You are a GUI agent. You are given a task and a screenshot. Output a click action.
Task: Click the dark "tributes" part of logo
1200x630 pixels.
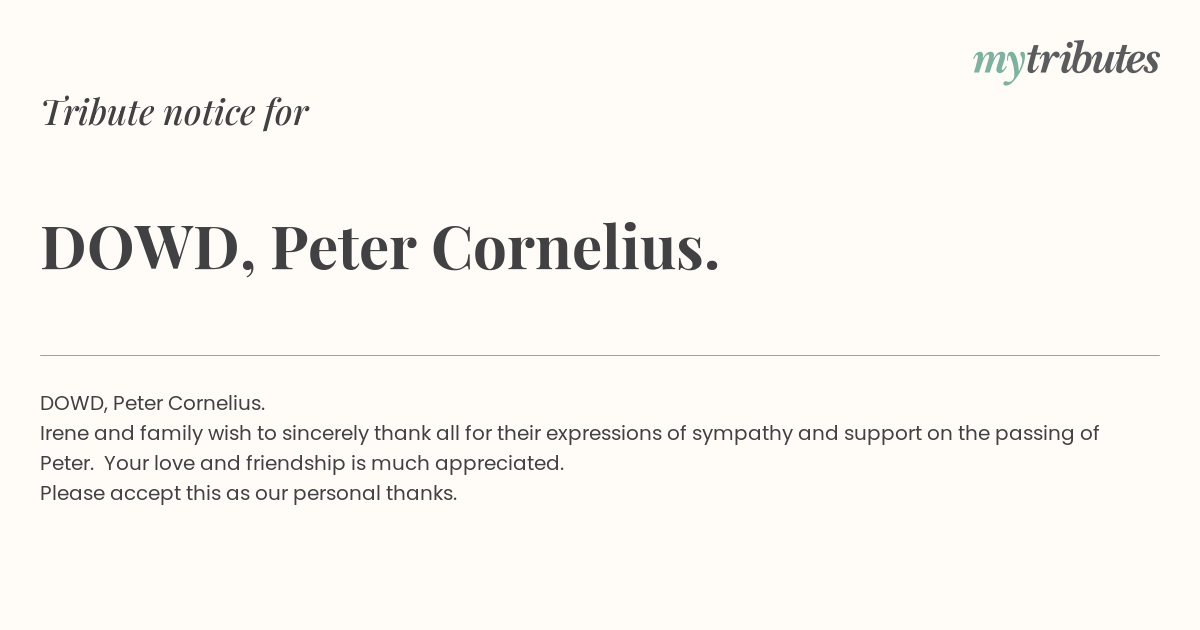click(1093, 59)
